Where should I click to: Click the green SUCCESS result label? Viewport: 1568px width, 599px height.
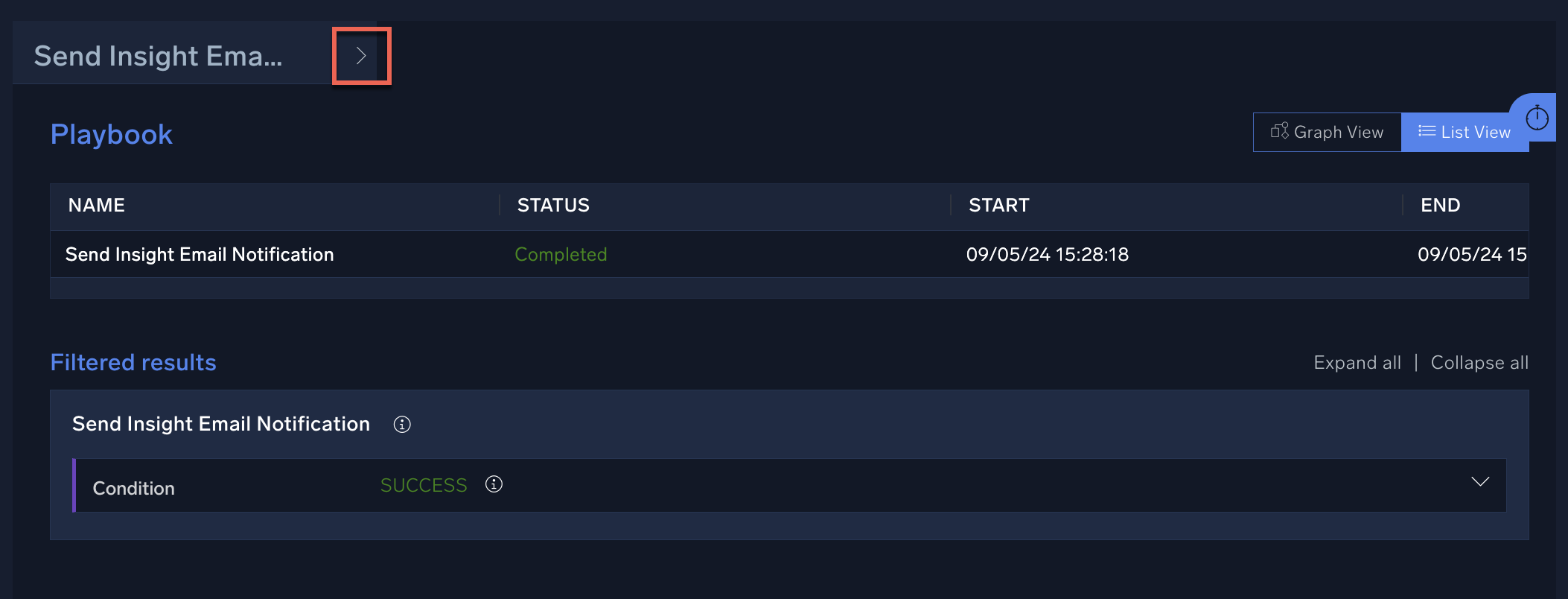point(424,485)
